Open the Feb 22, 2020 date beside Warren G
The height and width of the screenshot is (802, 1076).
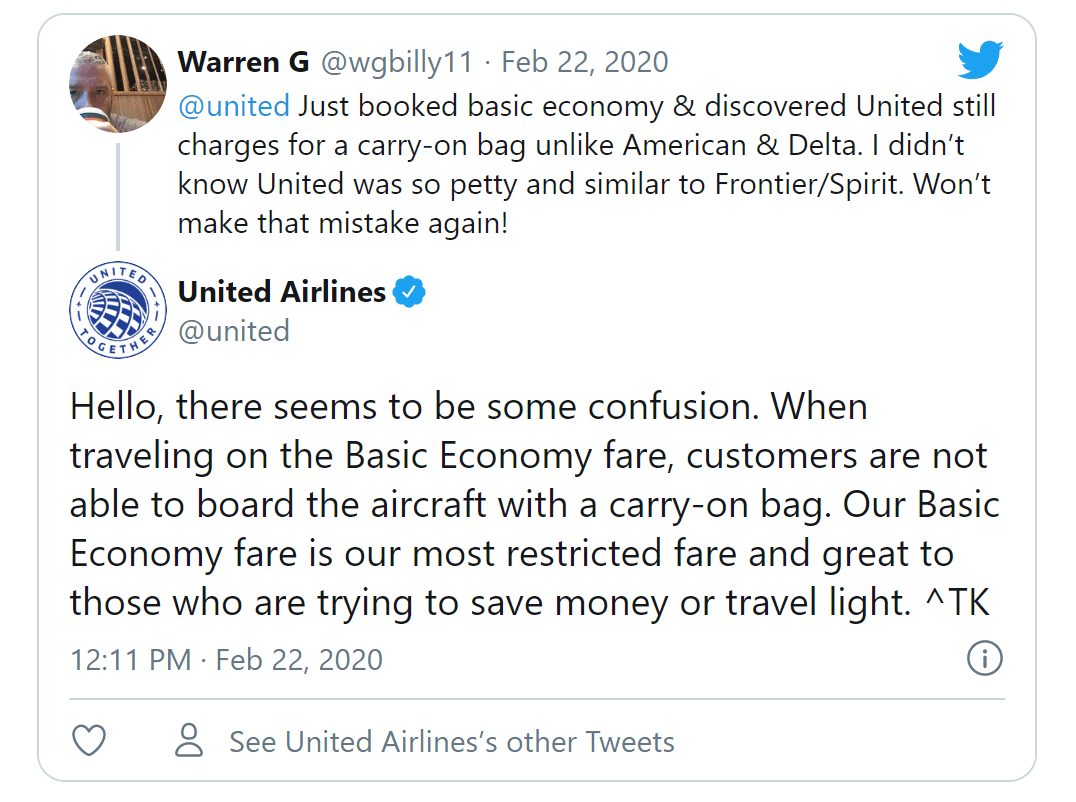coord(585,62)
